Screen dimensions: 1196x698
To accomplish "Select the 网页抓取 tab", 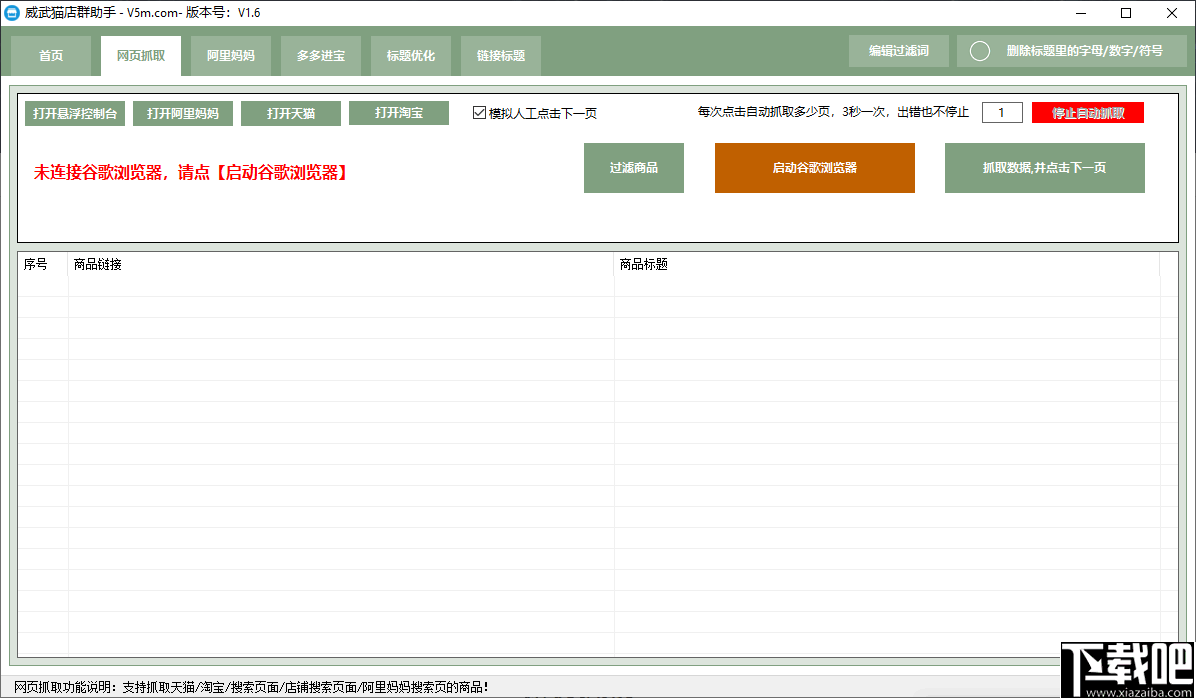I will click(x=141, y=56).
